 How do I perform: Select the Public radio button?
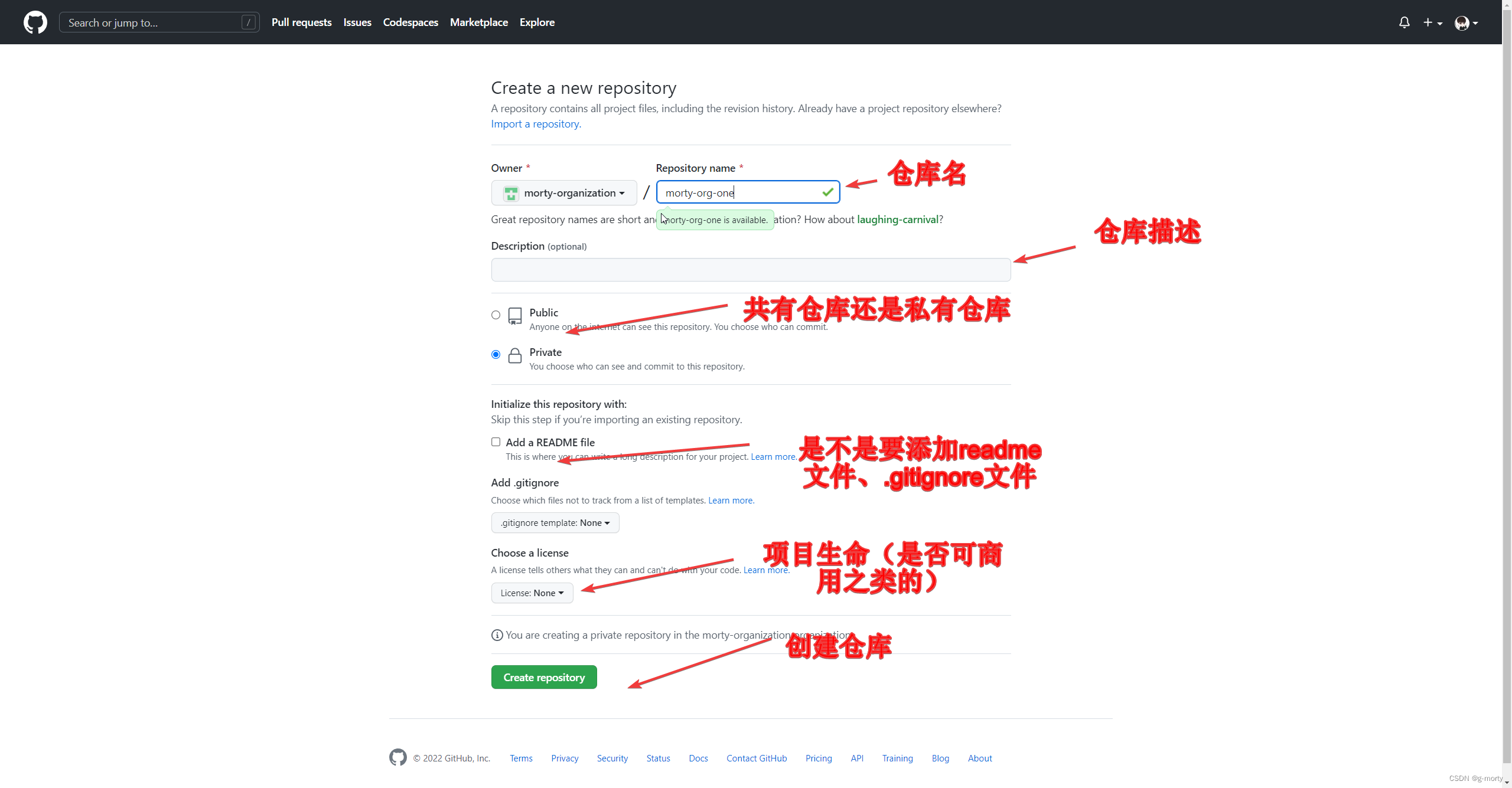pyautogui.click(x=496, y=315)
